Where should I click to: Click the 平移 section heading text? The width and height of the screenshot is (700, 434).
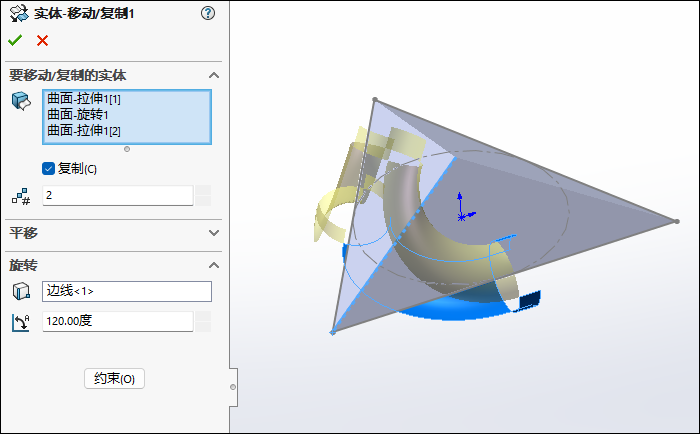pyautogui.click(x=24, y=233)
